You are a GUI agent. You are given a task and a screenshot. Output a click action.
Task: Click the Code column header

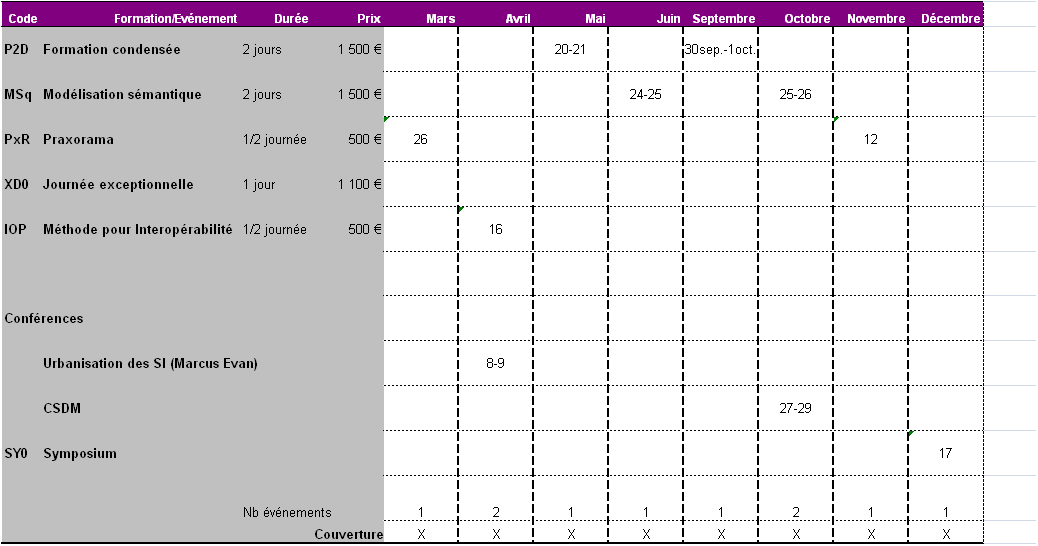click(22, 19)
